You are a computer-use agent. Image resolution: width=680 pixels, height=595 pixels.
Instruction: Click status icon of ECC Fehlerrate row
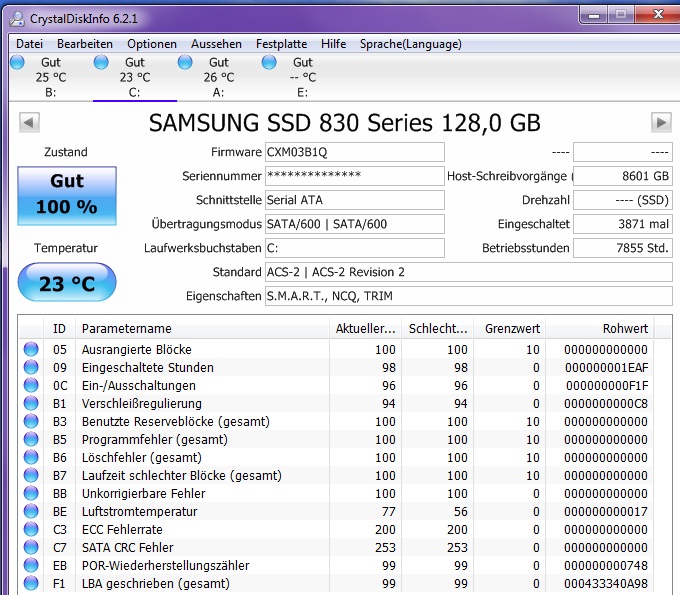[x=31, y=529]
